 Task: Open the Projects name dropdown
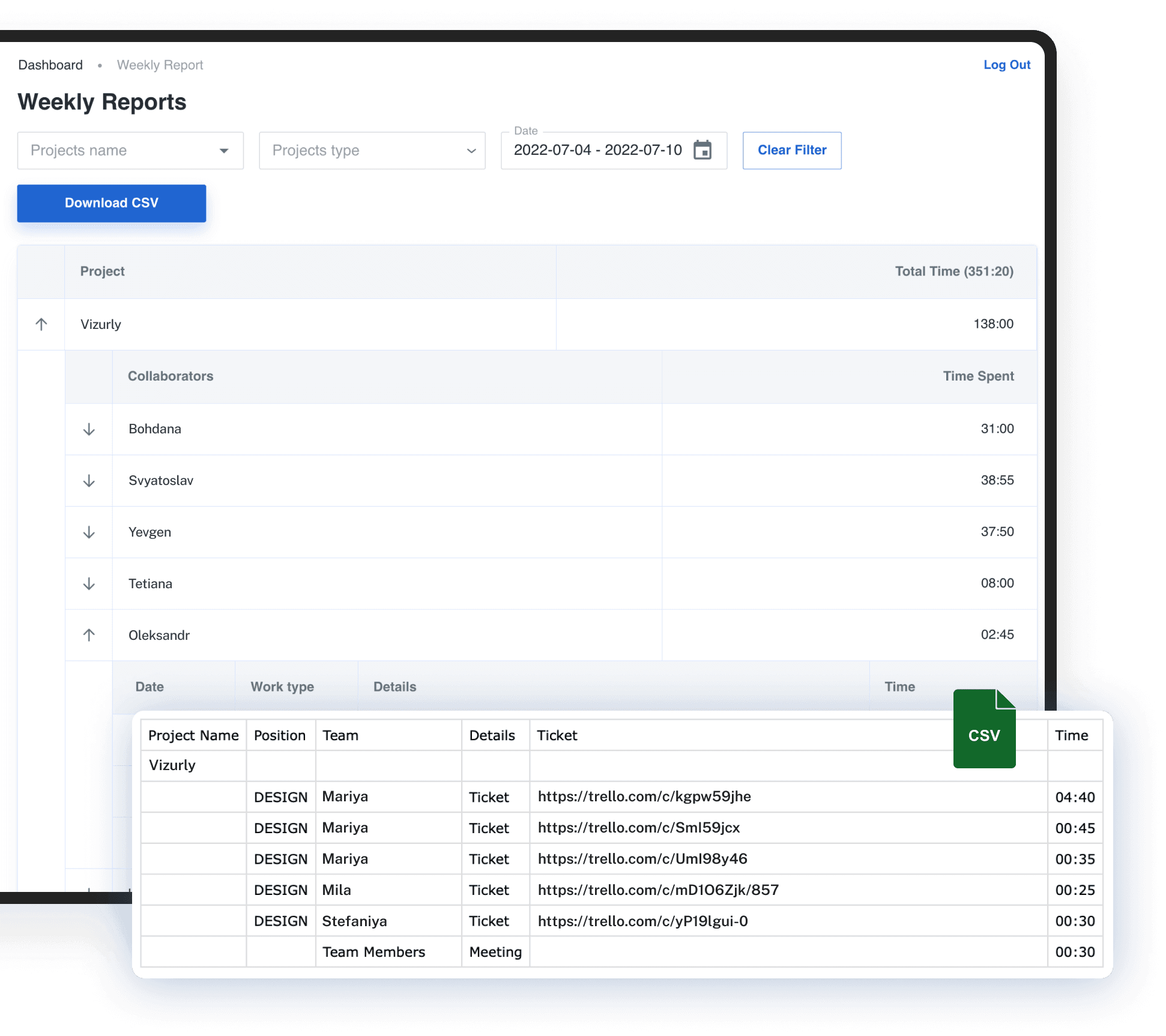coord(130,151)
